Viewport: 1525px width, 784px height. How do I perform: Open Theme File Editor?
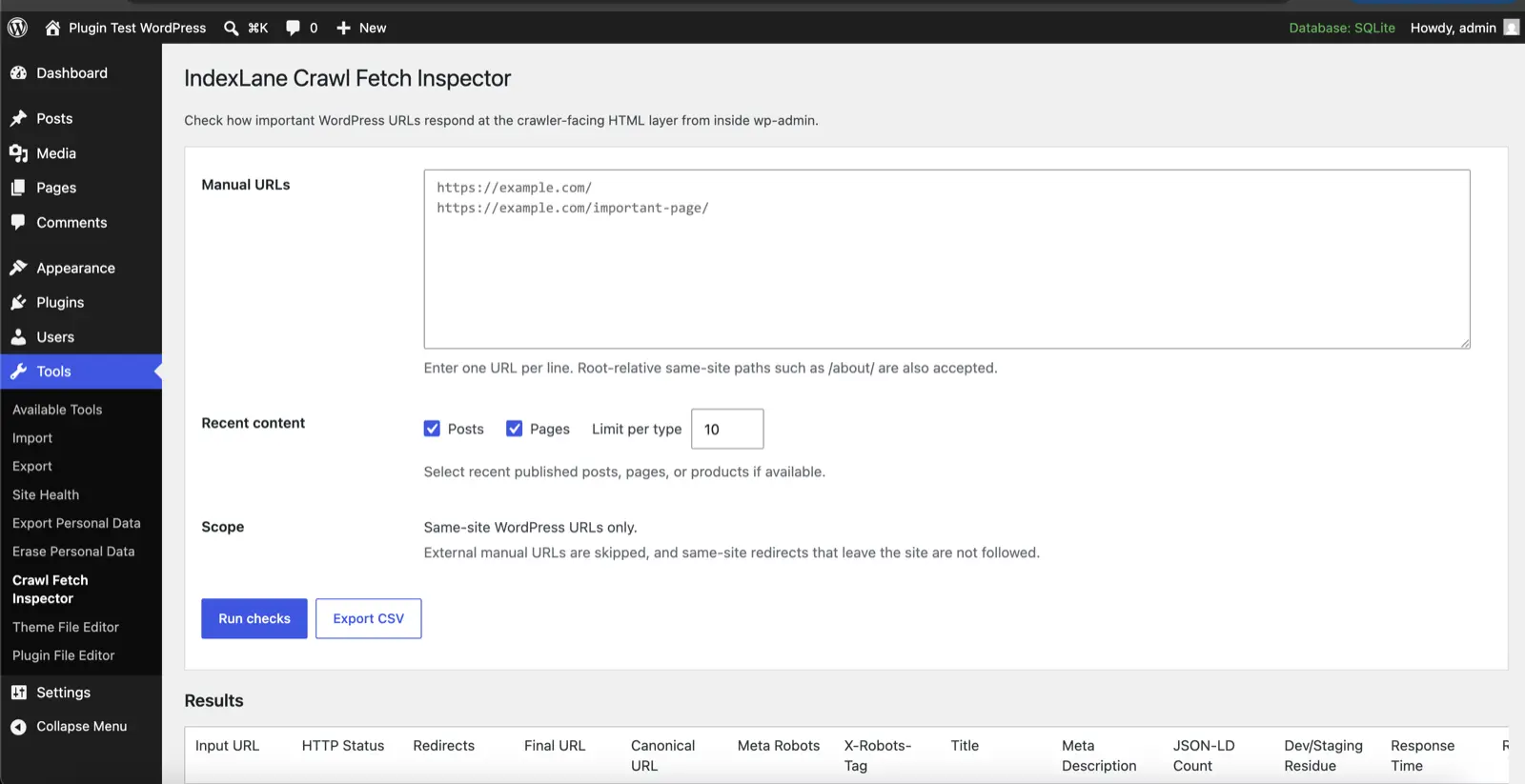pos(66,627)
